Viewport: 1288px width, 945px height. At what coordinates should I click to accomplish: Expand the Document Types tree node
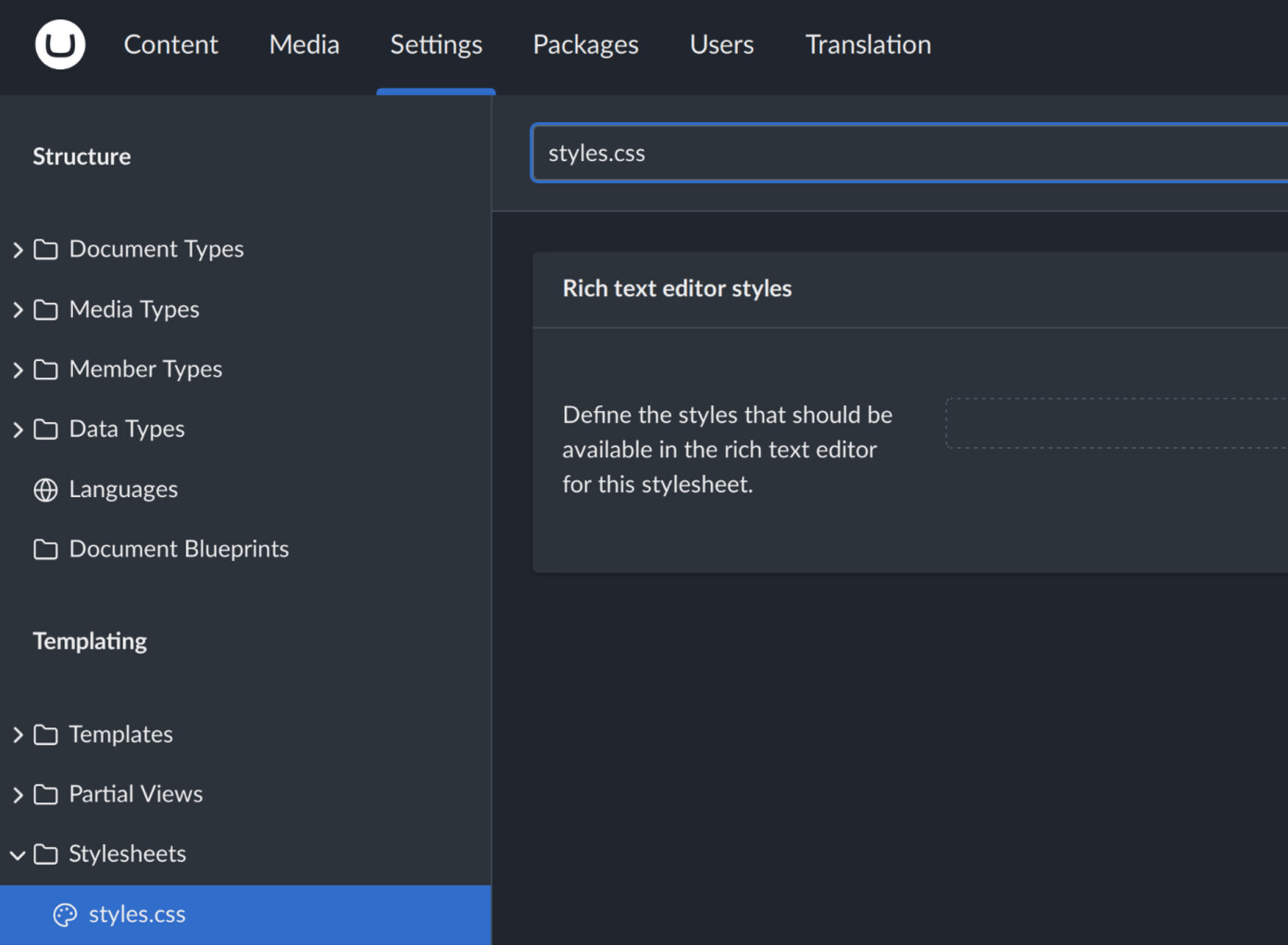click(18, 250)
